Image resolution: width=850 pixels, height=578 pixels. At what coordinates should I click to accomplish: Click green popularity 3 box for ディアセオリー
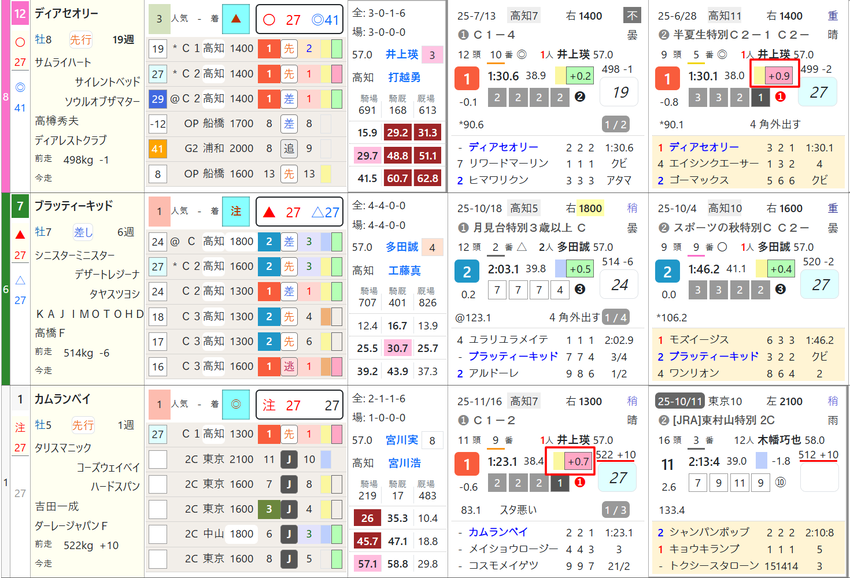coord(159,19)
